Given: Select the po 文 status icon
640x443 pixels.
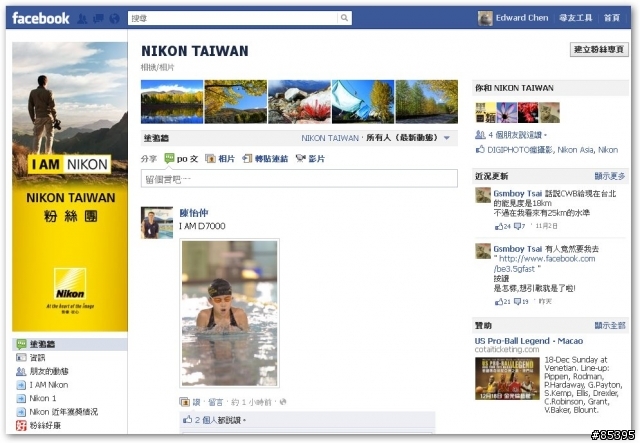Looking at the screenshot, I should 169,158.
